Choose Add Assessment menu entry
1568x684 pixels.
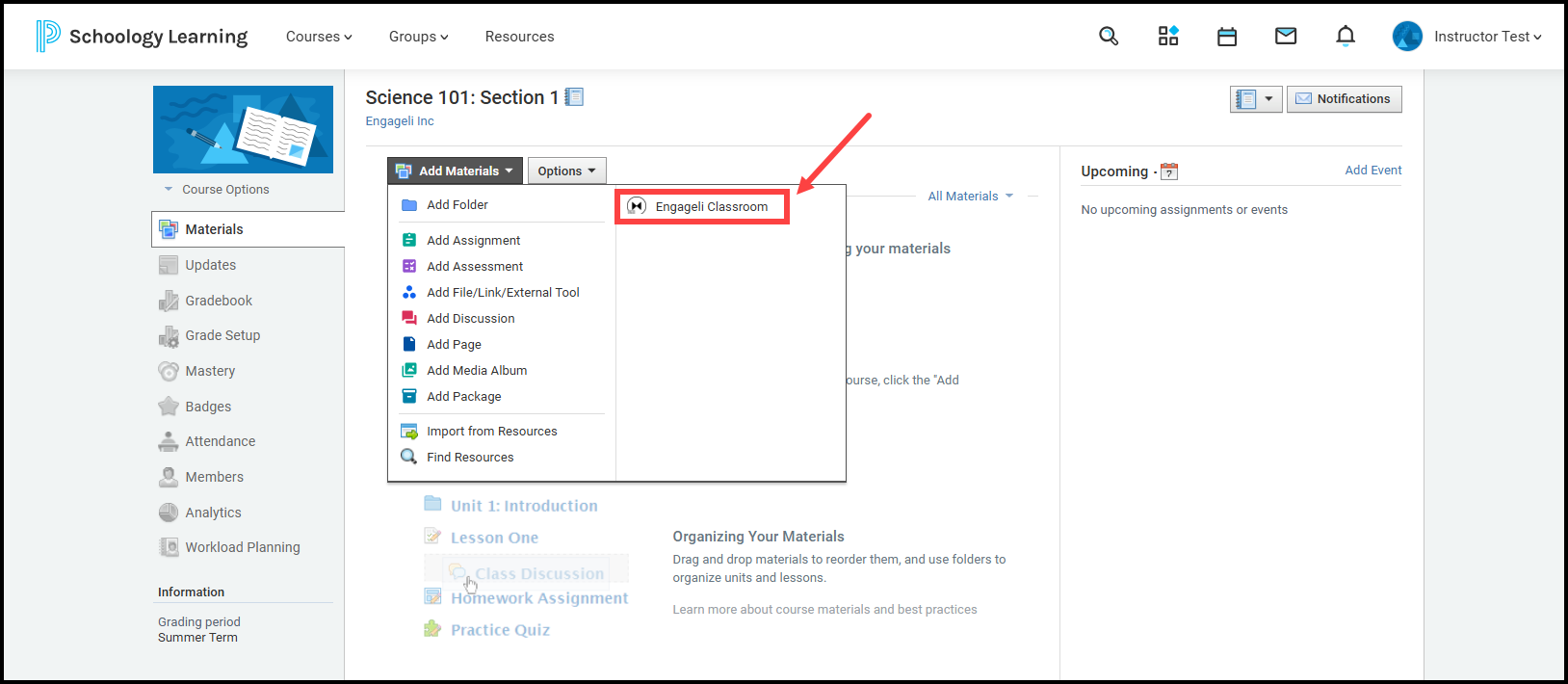coord(475,267)
